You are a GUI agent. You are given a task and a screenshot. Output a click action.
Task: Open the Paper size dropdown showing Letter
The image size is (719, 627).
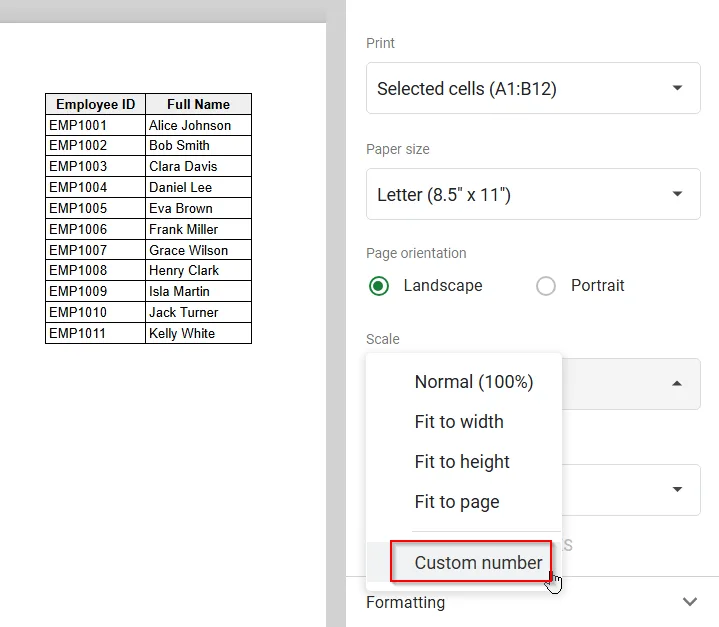[533, 194]
